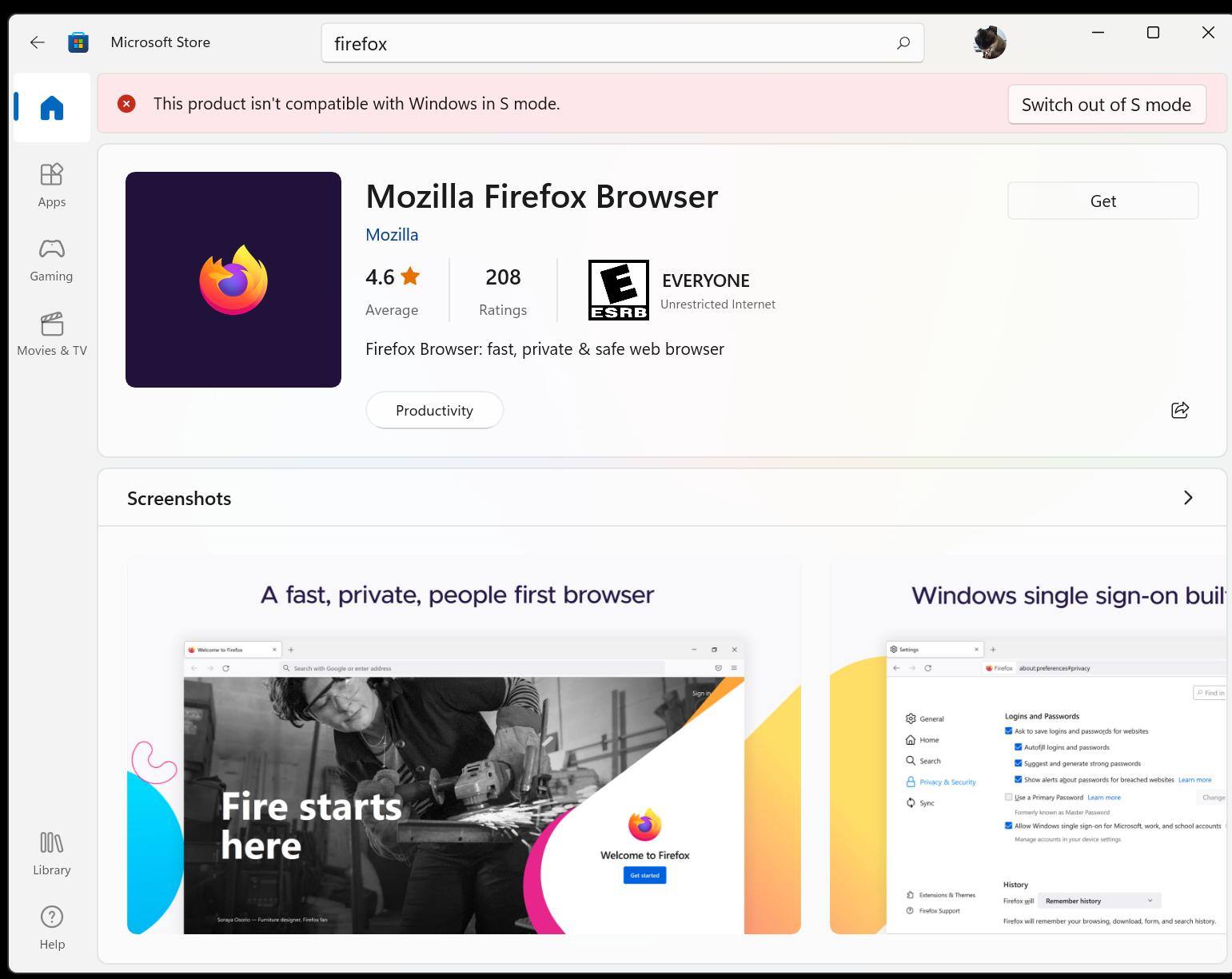Open the first screenshot, Fire starts here
The image size is (1232, 979).
click(x=464, y=745)
